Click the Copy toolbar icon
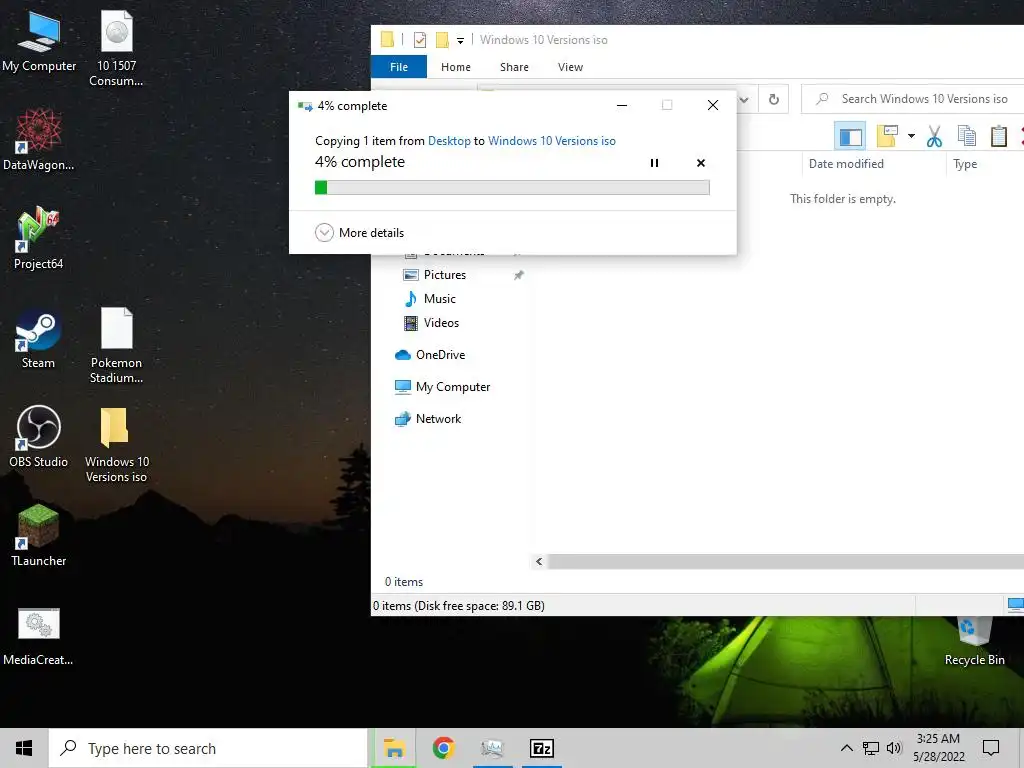Viewport: 1024px width, 768px height. [x=967, y=136]
